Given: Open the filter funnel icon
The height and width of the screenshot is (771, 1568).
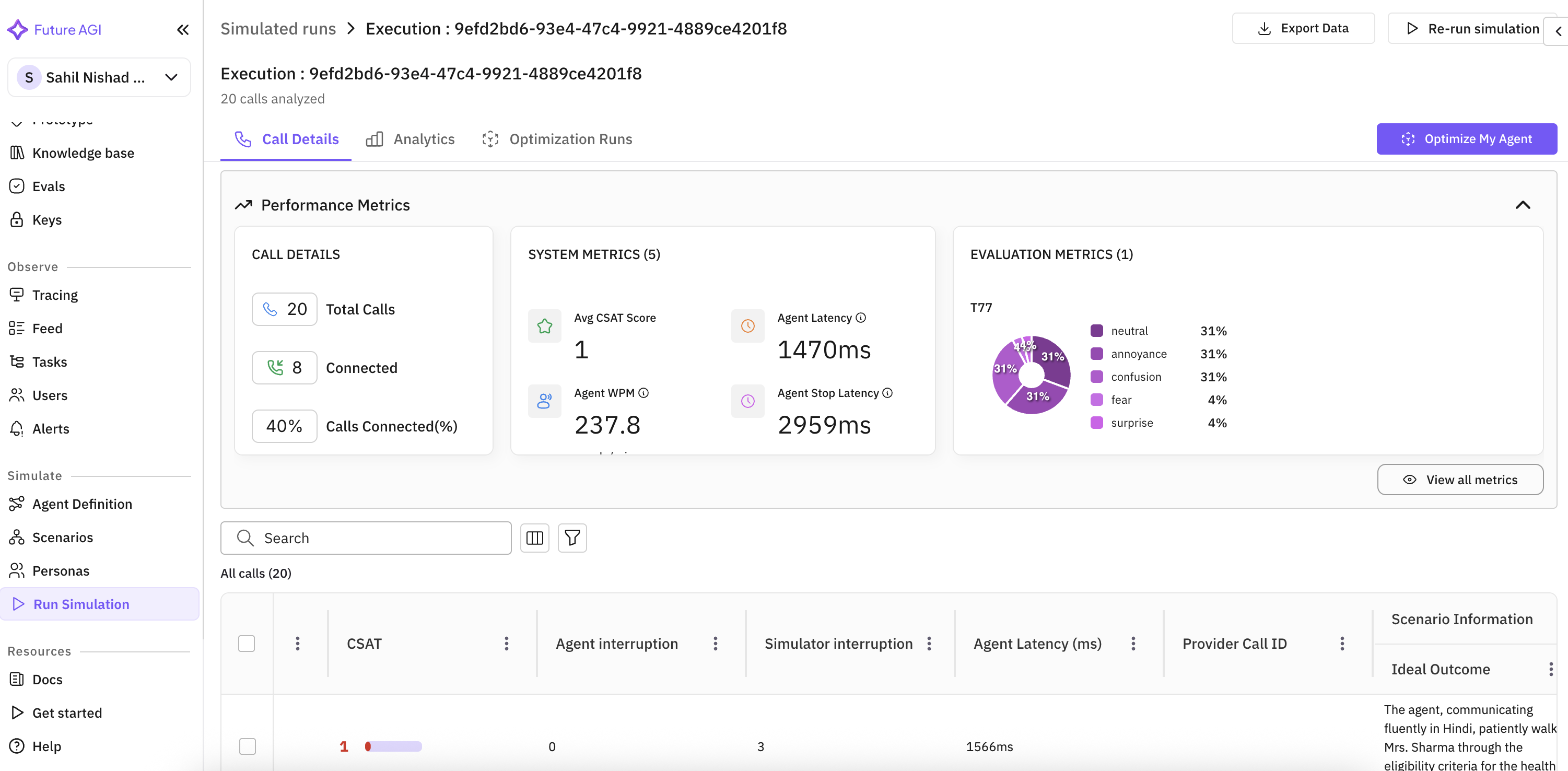Looking at the screenshot, I should (x=571, y=538).
